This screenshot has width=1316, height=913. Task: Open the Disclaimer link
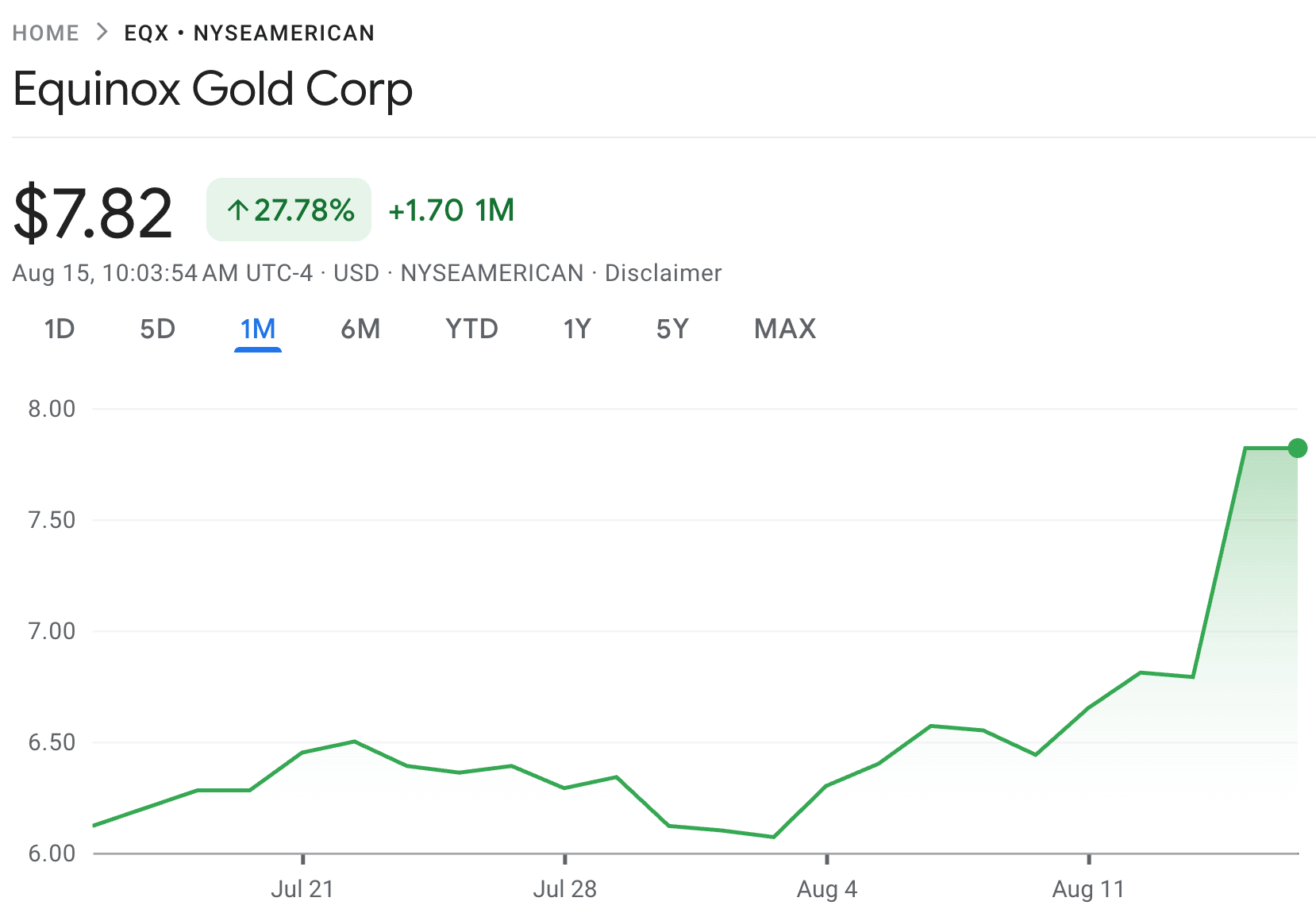tap(664, 273)
